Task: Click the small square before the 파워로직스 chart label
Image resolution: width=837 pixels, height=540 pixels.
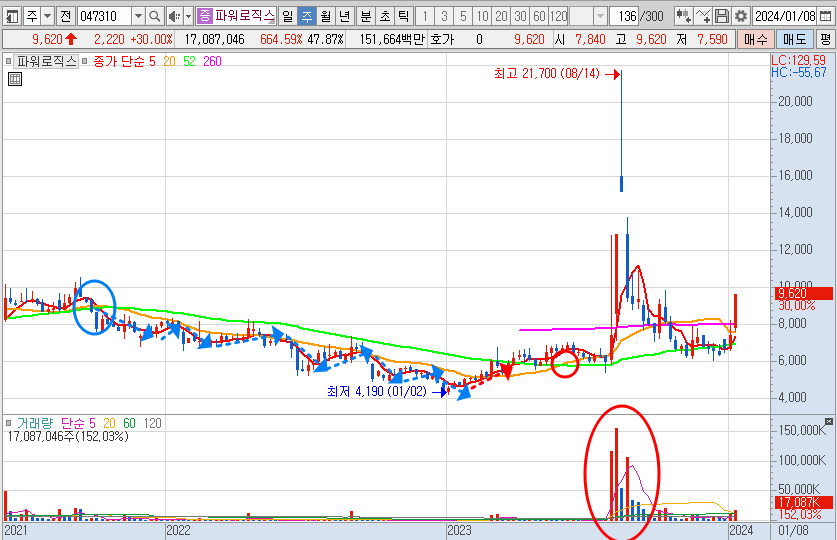Action: (9, 61)
